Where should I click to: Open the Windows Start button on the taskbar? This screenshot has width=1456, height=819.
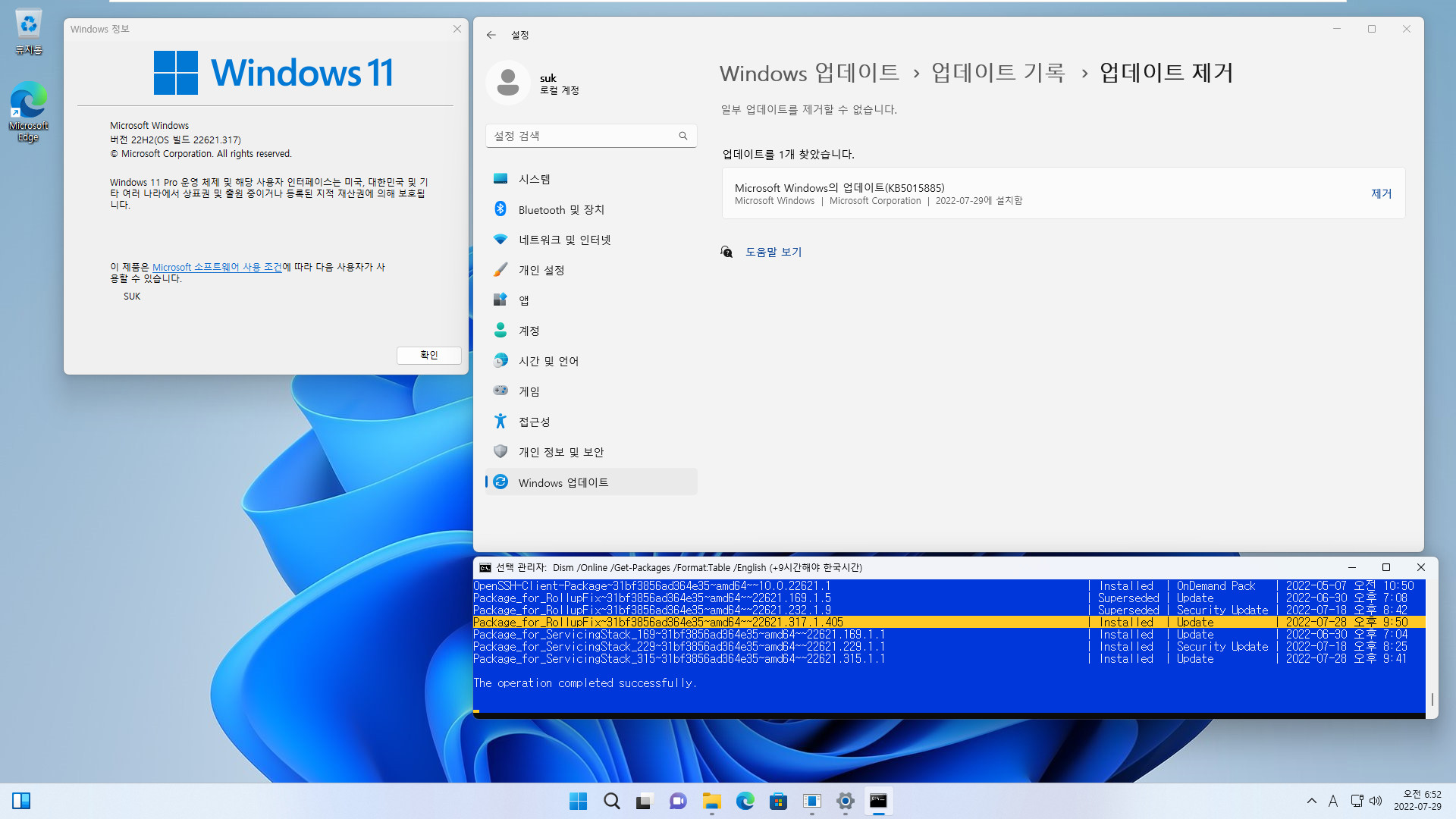[578, 801]
